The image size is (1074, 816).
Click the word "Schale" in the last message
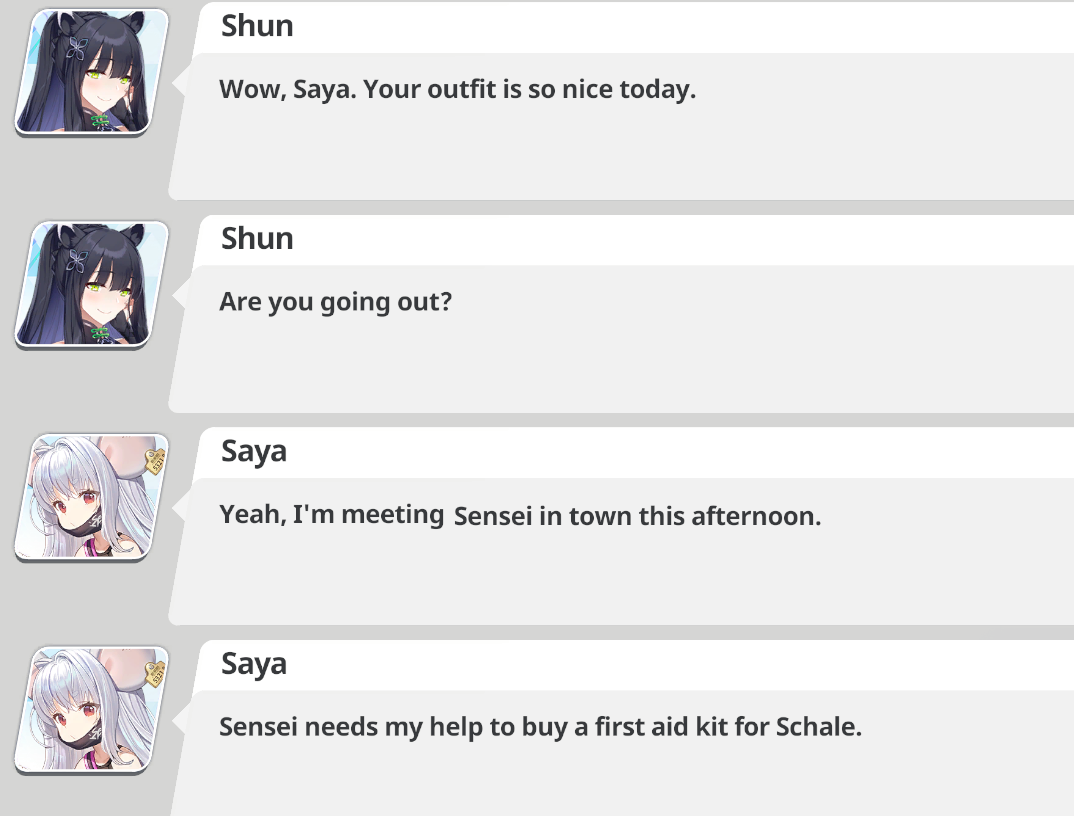point(817,727)
